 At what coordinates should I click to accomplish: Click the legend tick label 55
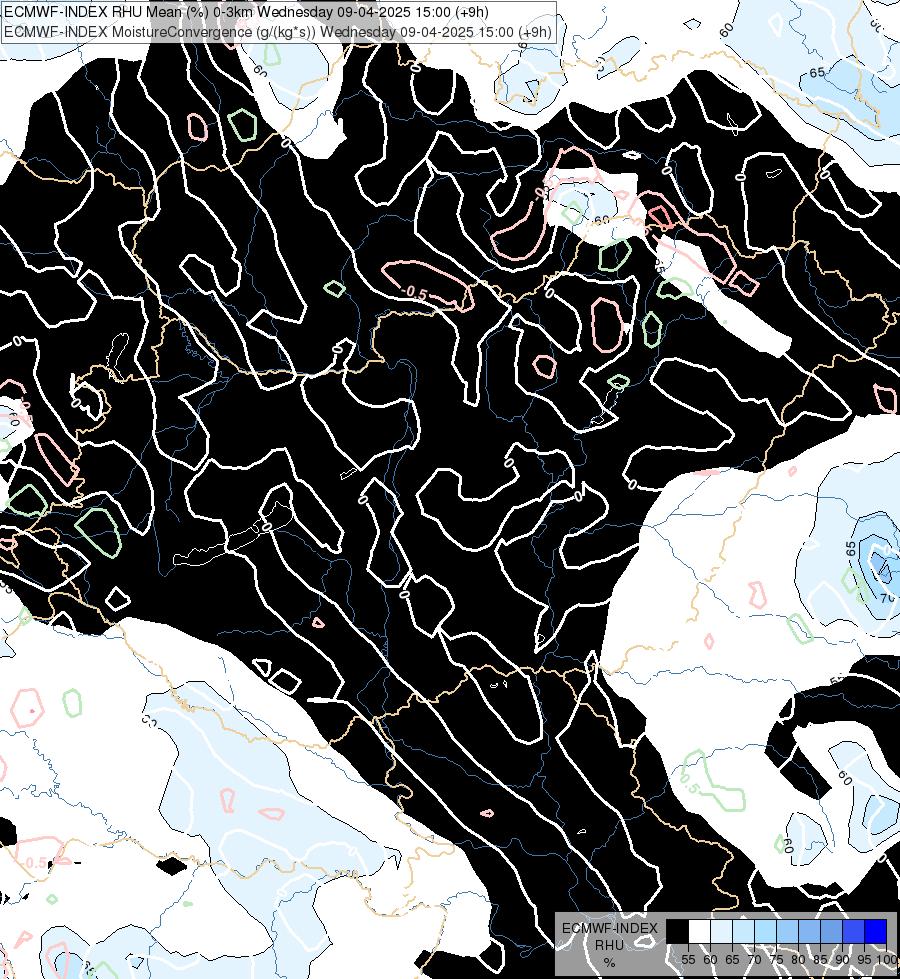click(688, 960)
